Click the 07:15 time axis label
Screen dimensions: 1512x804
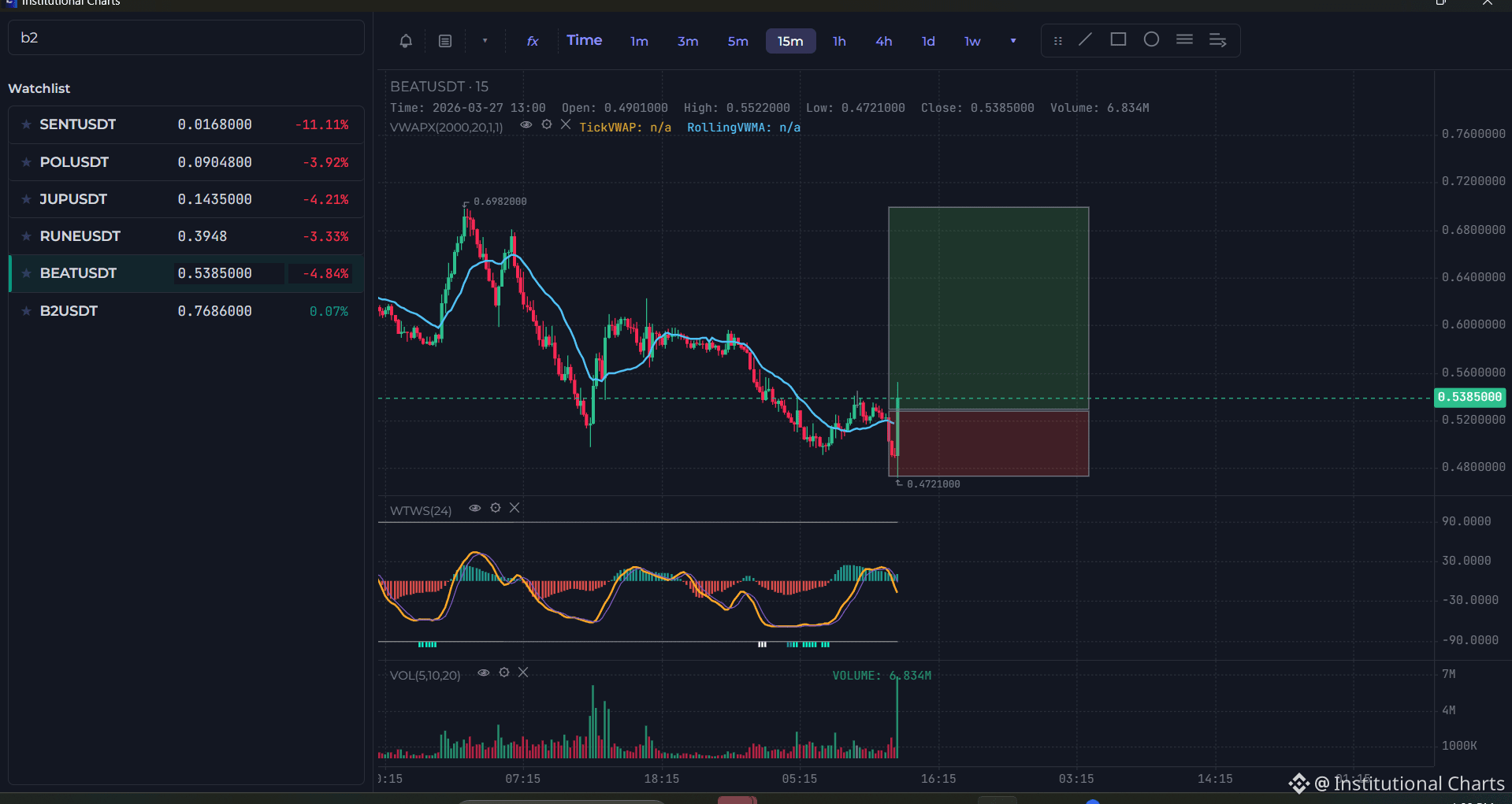click(x=523, y=779)
